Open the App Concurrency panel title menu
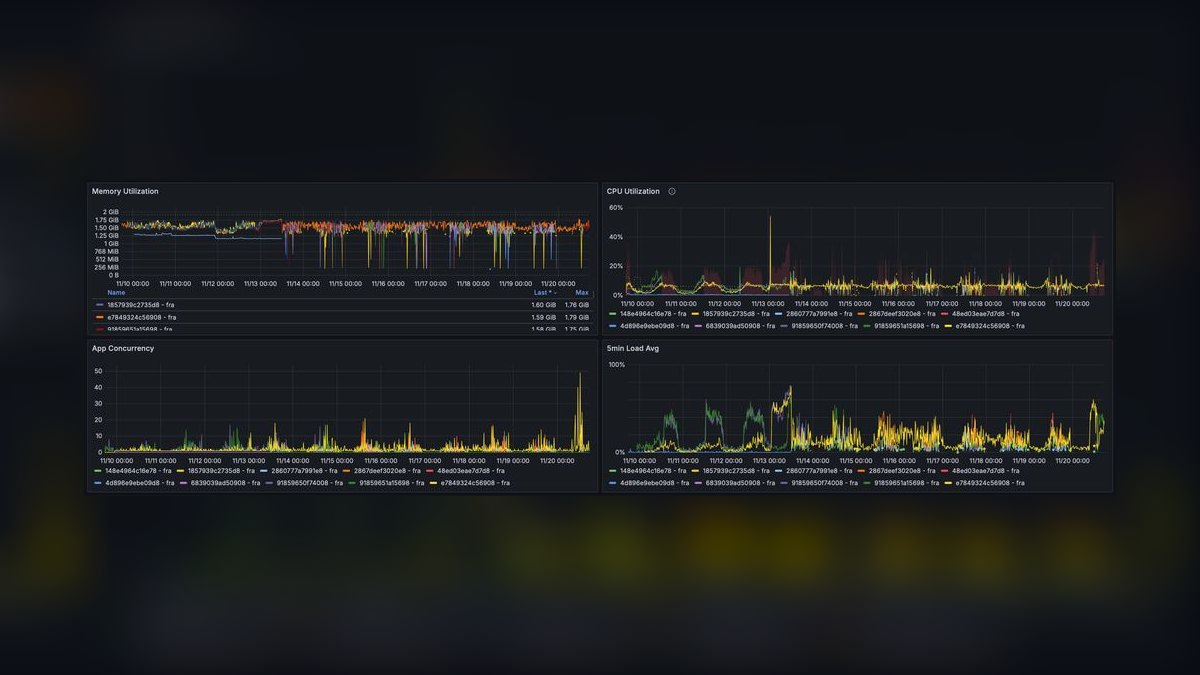 [x=123, y=348]
